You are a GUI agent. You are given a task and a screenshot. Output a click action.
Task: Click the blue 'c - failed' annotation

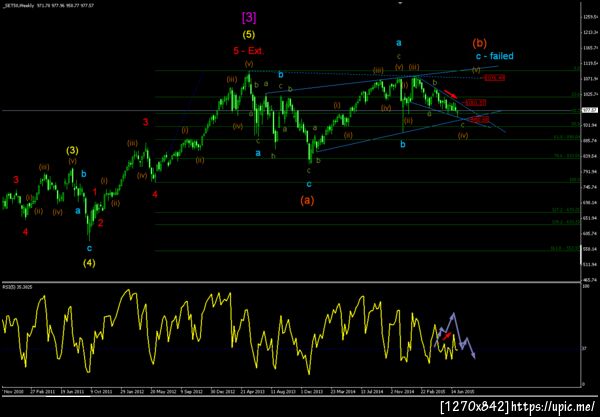click(x=494, y=56)
